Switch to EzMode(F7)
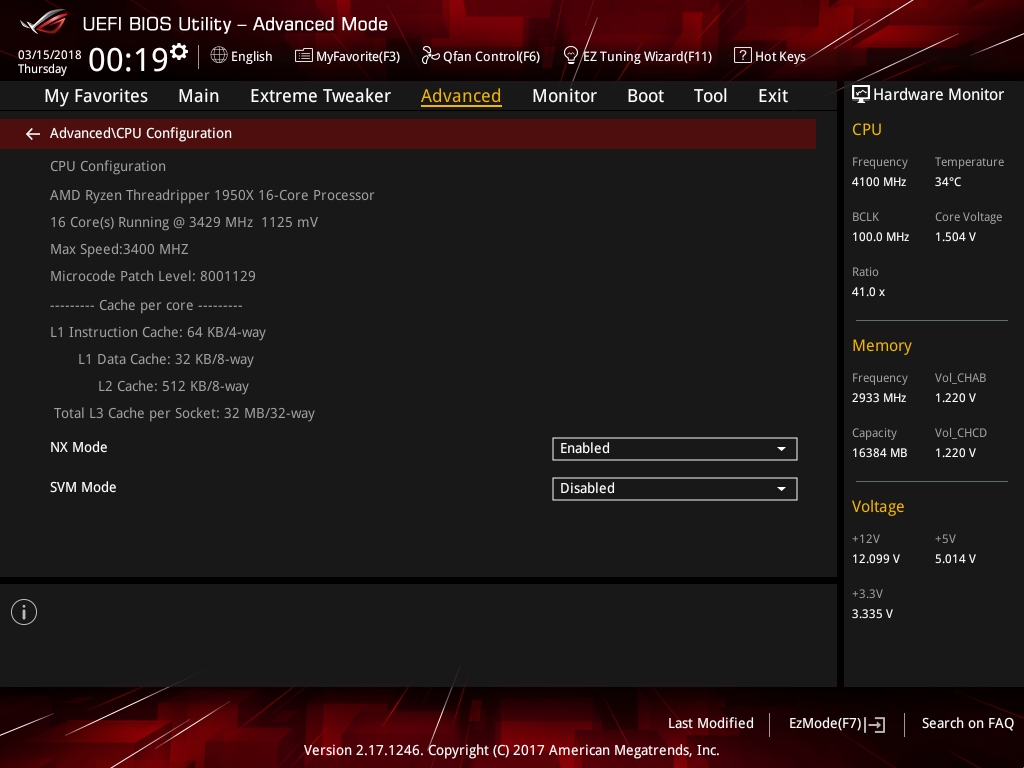This screenshot has width=1024, height=768. [x=837, y=724]
